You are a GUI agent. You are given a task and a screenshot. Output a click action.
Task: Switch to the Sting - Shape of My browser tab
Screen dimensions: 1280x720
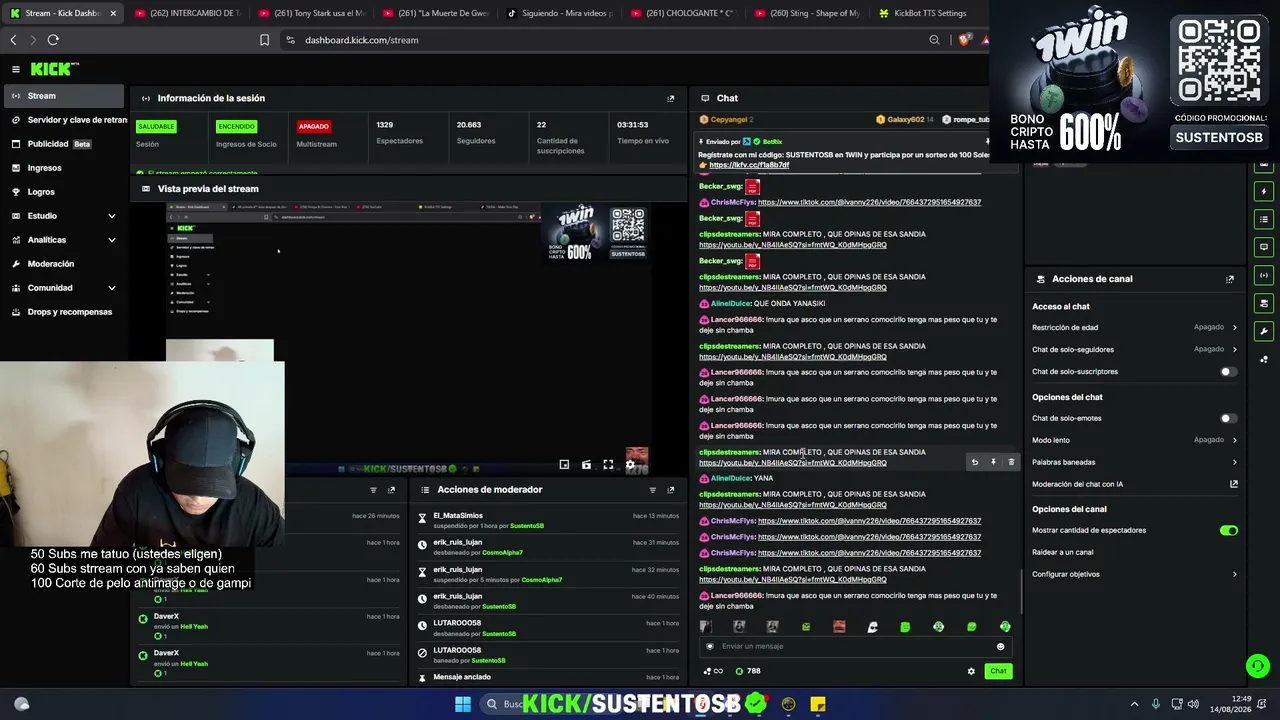[806, 13]
